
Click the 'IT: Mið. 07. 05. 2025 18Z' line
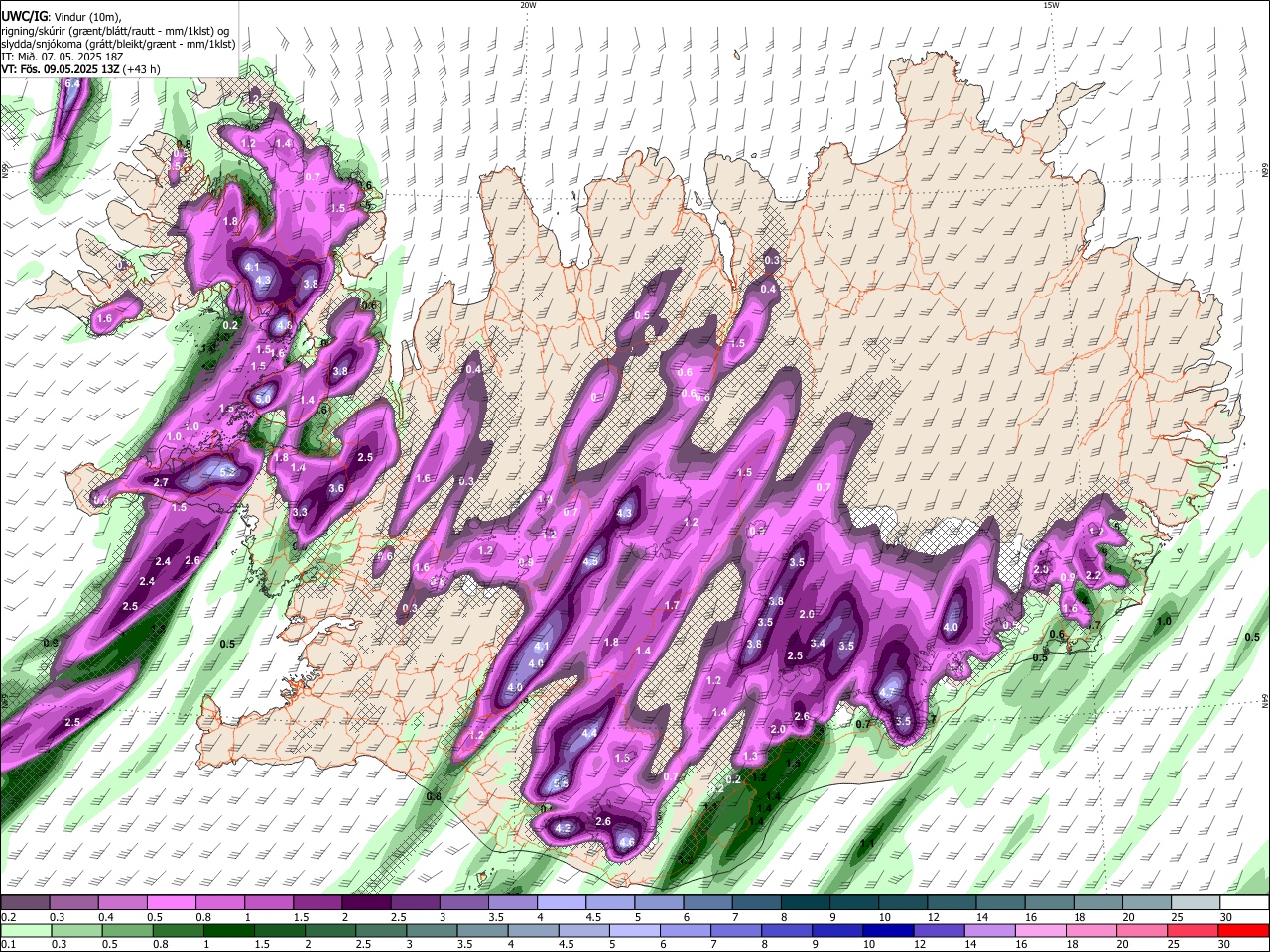[64, 57]
